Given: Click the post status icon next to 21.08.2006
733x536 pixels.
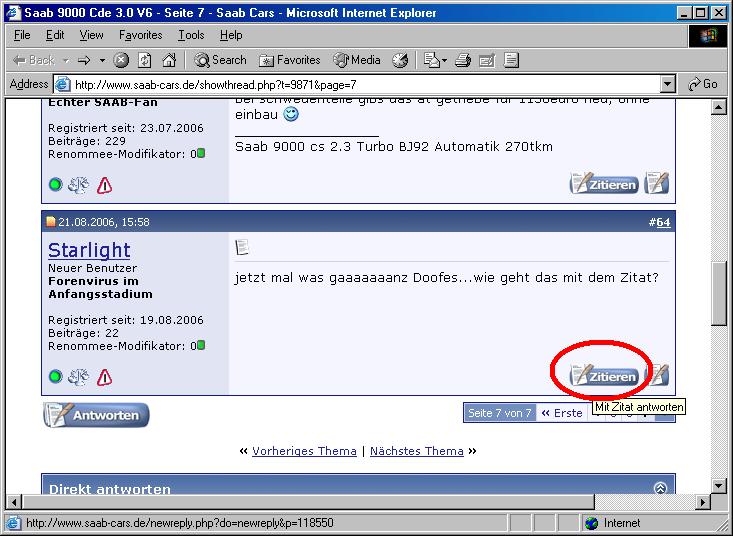Looking at the screenshot, I should (50, 222).
